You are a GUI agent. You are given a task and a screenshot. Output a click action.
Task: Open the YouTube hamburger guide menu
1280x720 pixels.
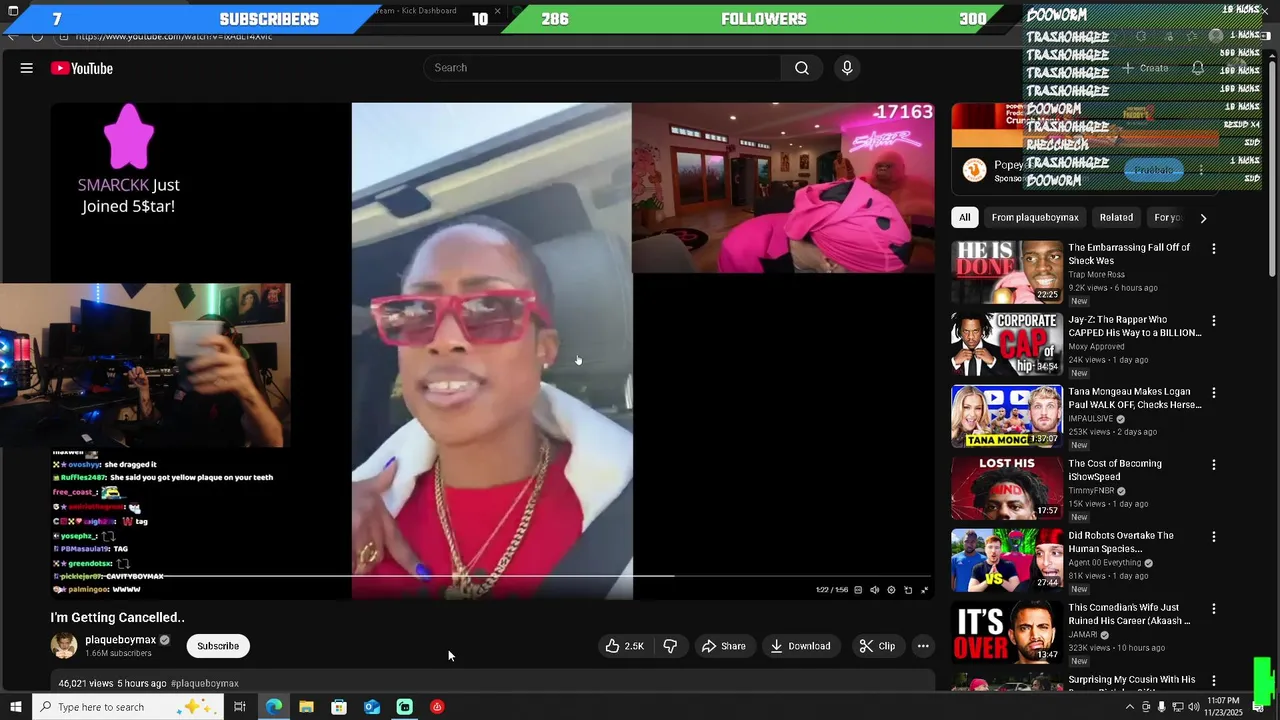click(27, 68)
